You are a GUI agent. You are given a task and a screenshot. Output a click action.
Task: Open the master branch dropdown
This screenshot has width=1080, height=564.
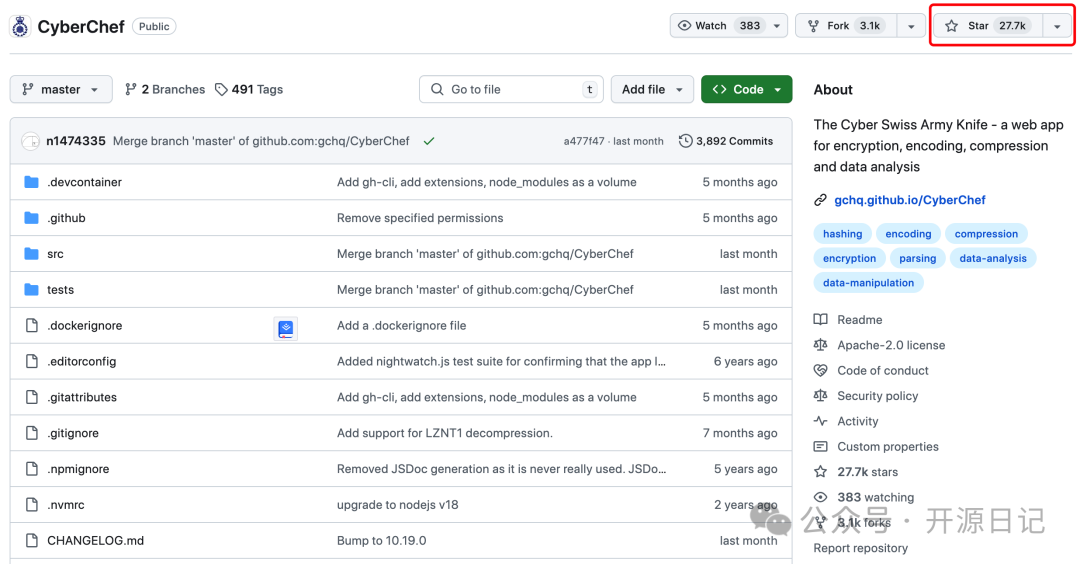pyautogui.click(x=61, y=90)
